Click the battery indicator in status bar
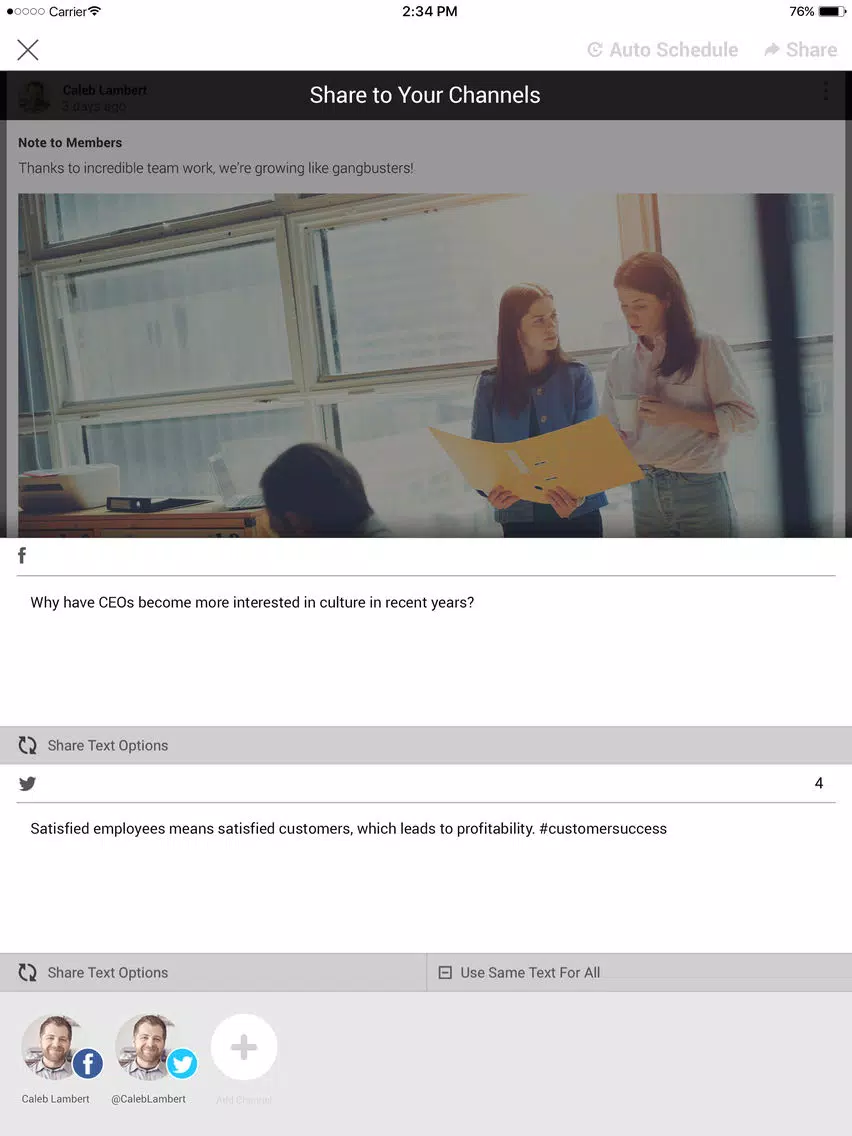 click(x=832, y=12)
